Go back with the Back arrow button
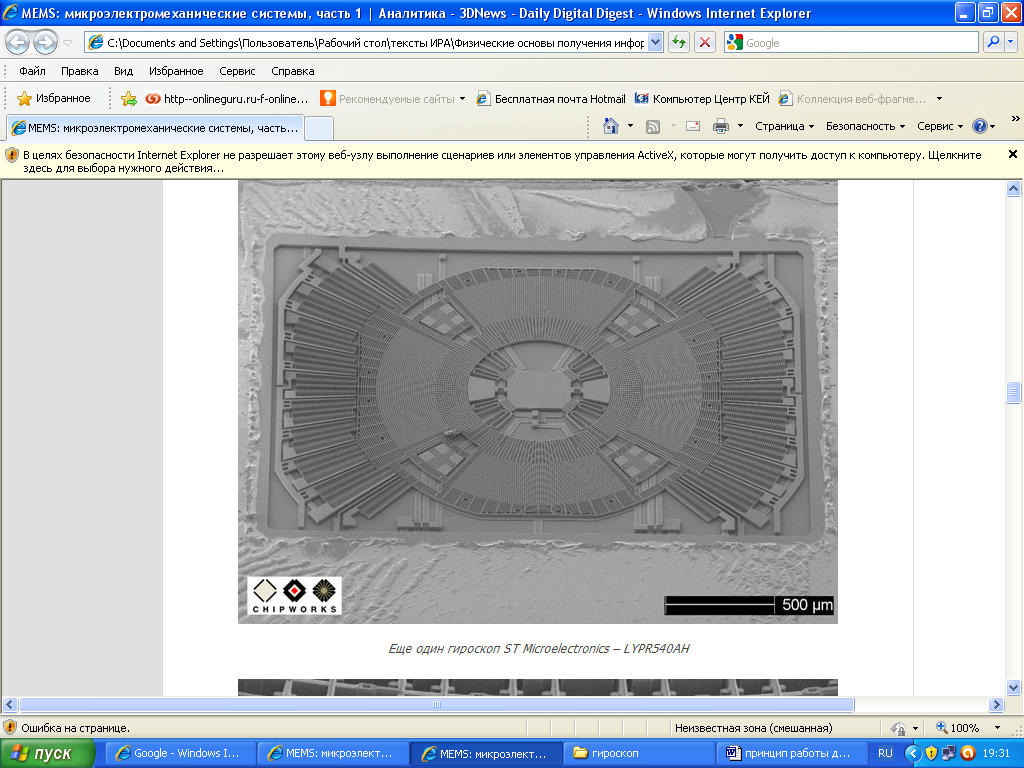This screenshot has width=1024, height=768. coord(18,43)
